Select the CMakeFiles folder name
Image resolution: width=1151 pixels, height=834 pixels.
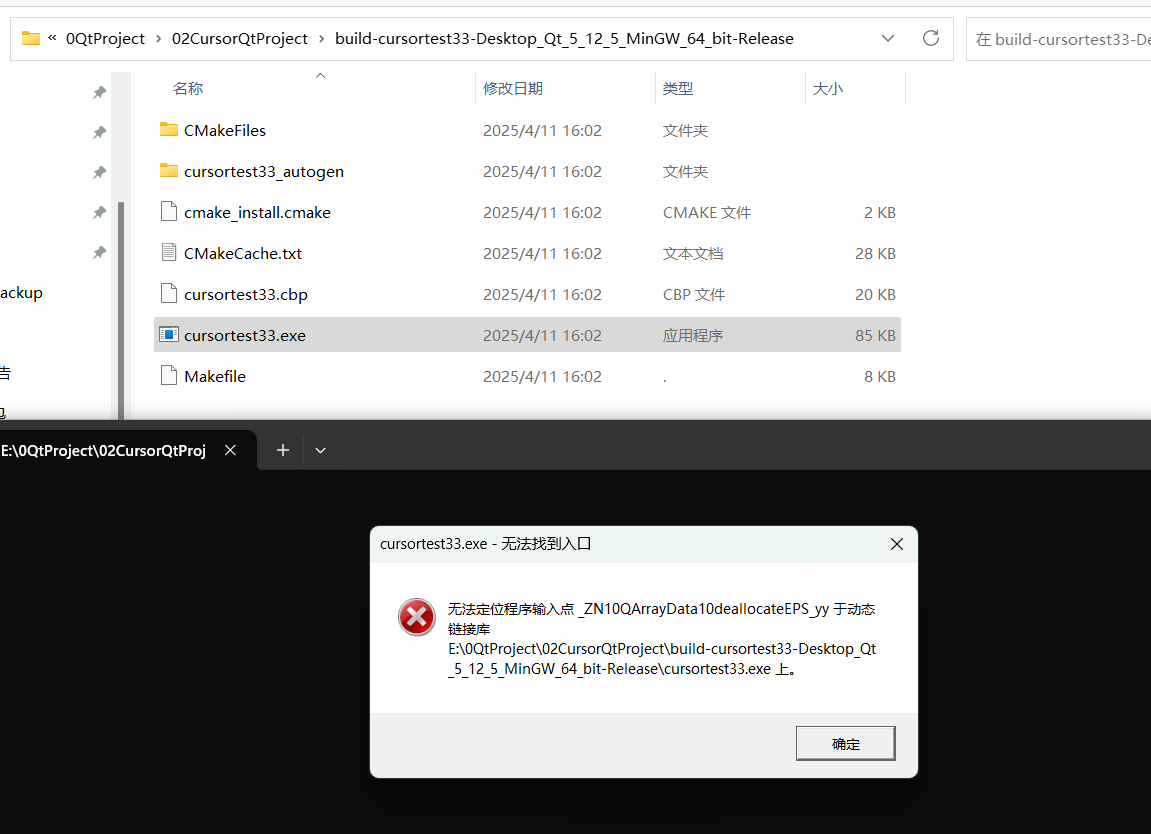[225, 130]
